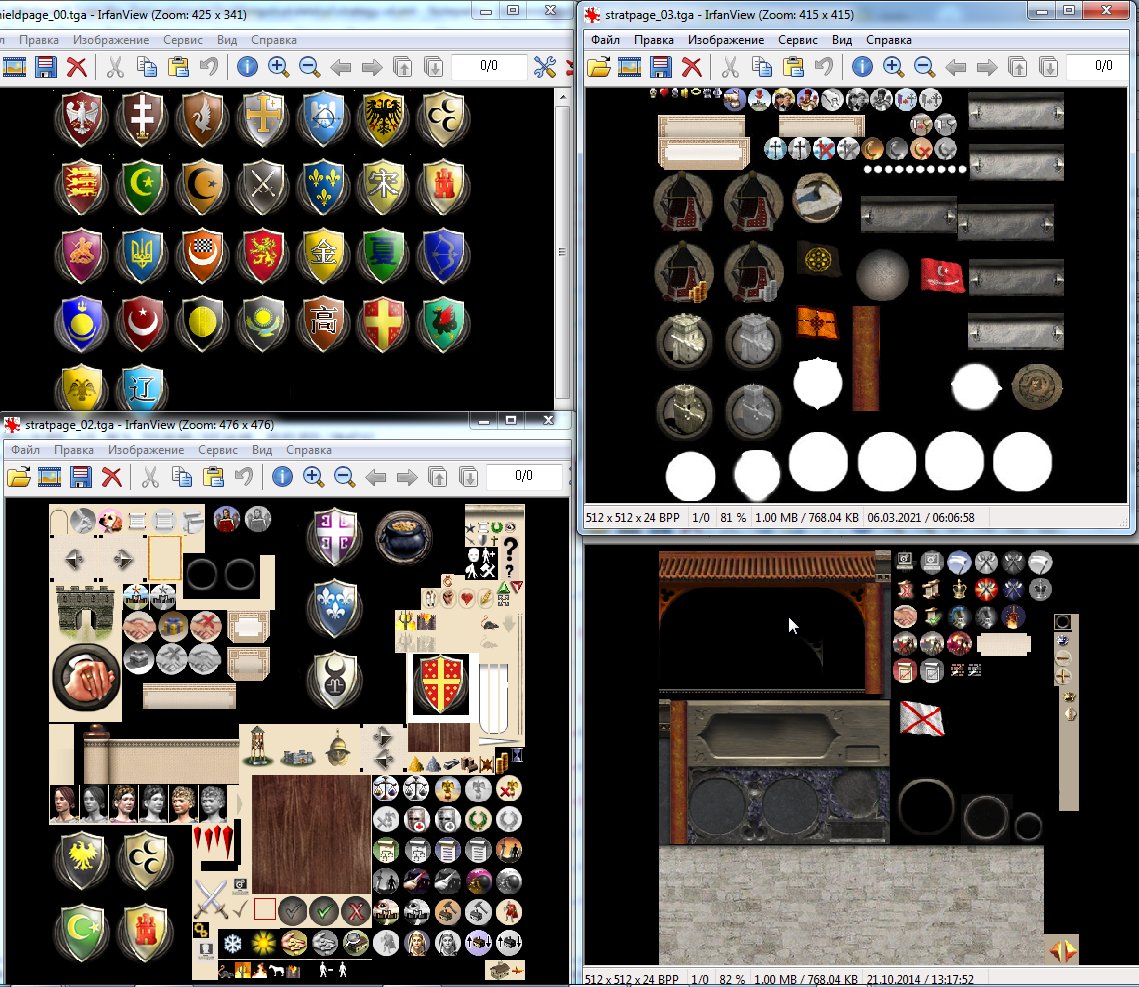Open Справка menu in stratpage_03 window
Image resolution: width=1139 pixels, height=987 pixels.
[888, 40]
